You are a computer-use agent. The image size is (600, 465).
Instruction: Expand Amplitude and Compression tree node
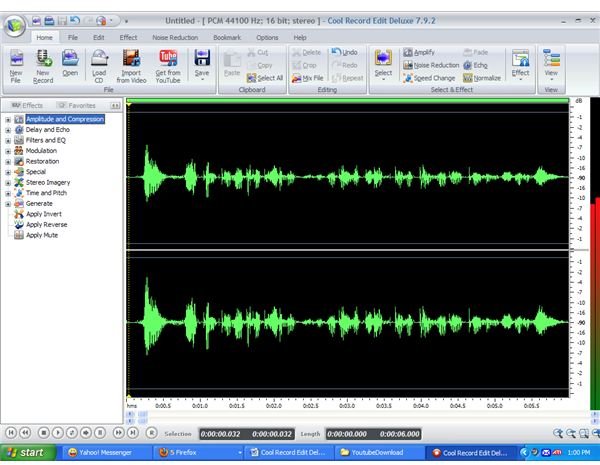point(8,120)
